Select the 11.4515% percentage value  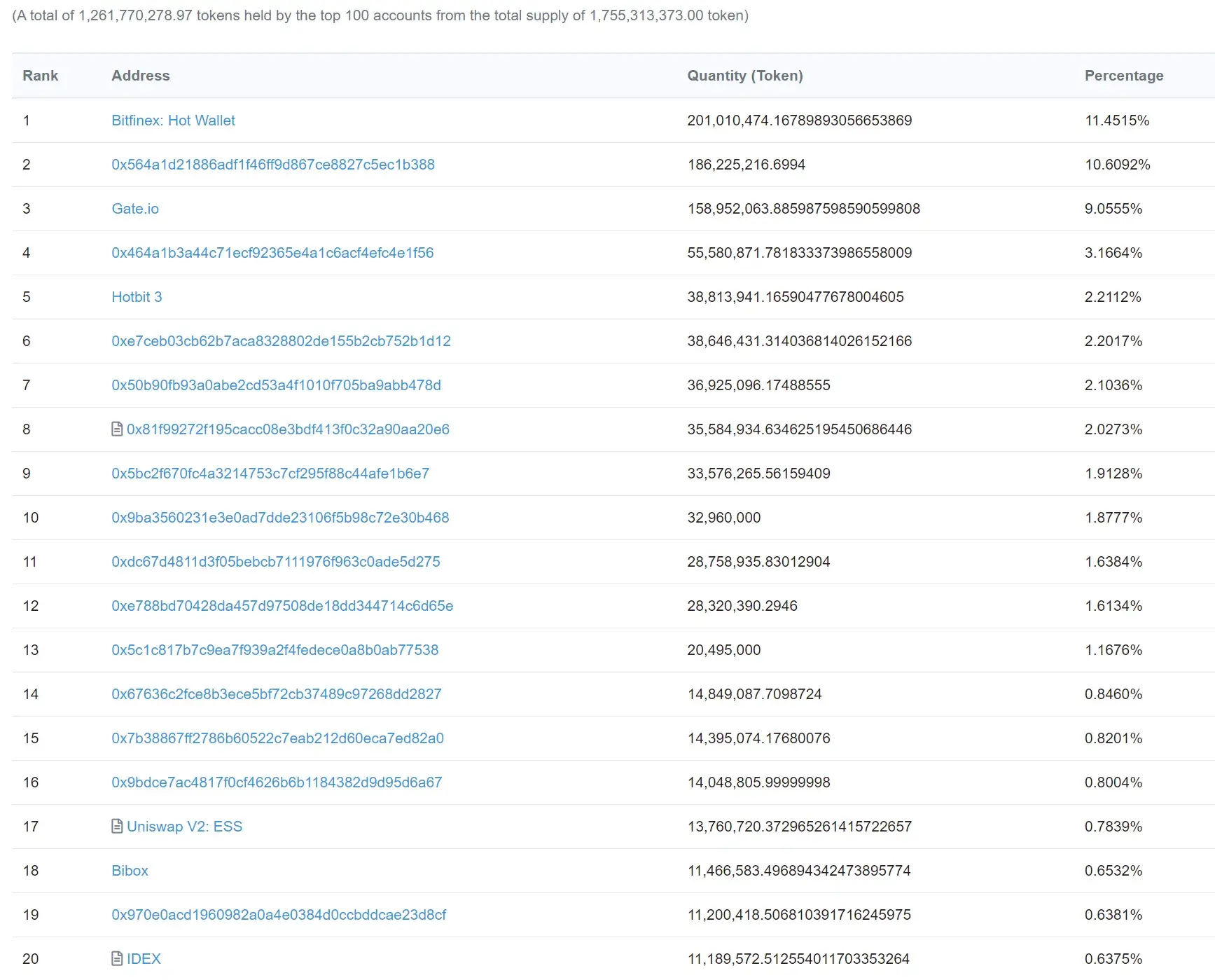[1117, 120]
